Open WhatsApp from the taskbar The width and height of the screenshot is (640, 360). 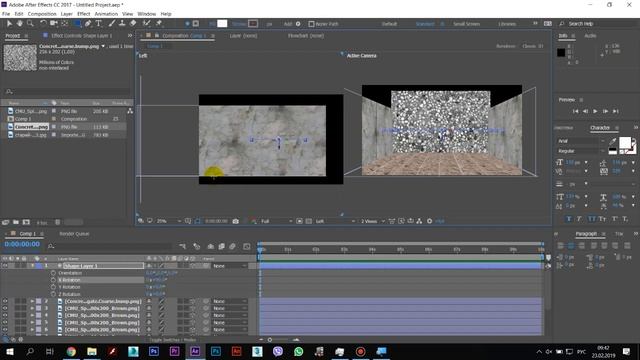pos(298,351)
